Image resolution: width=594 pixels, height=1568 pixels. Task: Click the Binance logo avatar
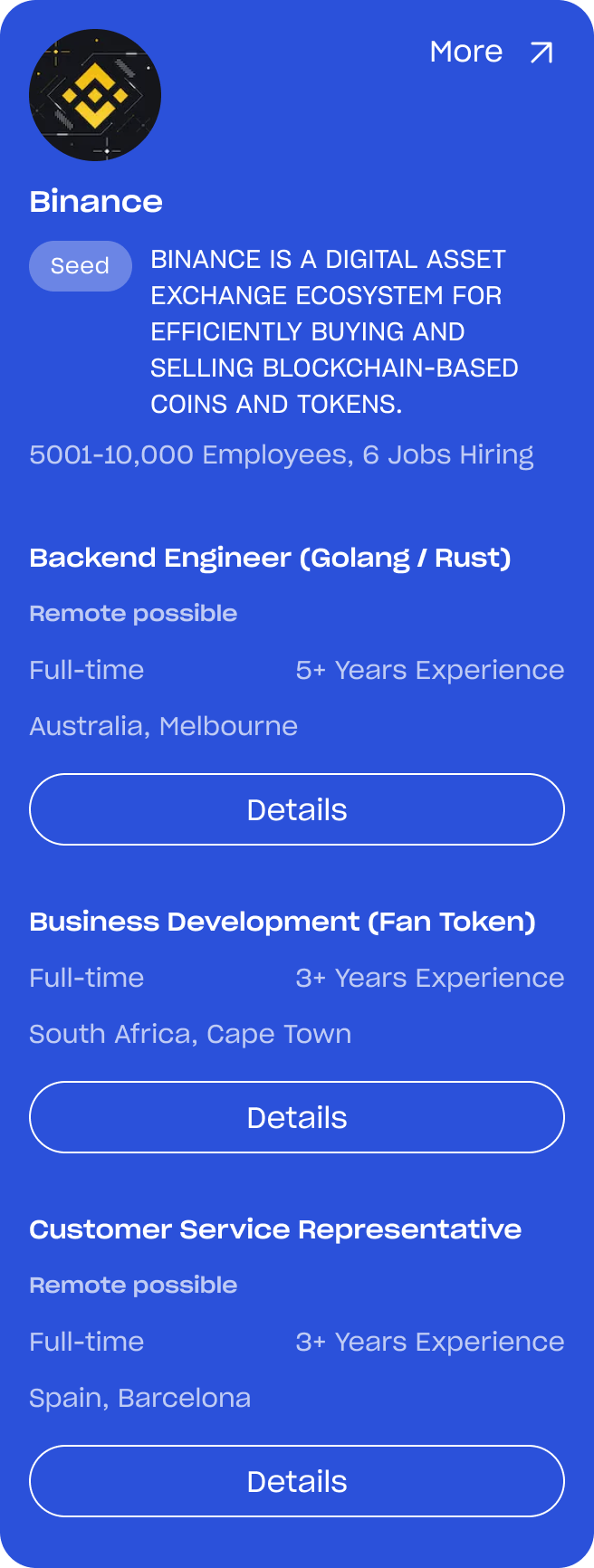[x=95, y=95]
